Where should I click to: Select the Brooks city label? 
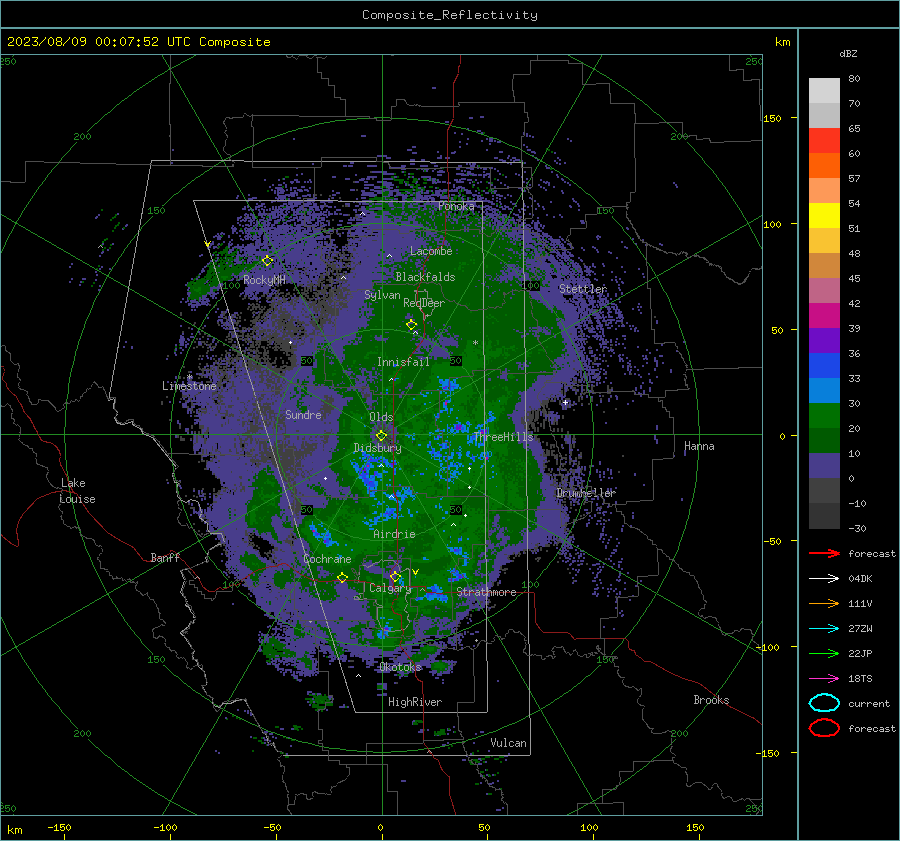[x=711, y=700]
